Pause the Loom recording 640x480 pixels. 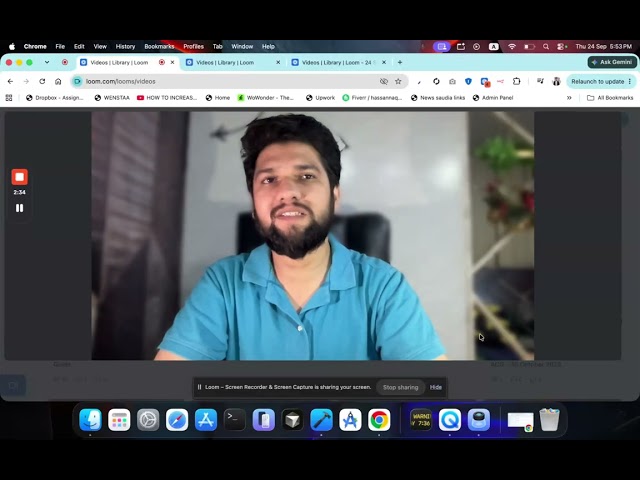pyautogui.click(x=19, y=208)
